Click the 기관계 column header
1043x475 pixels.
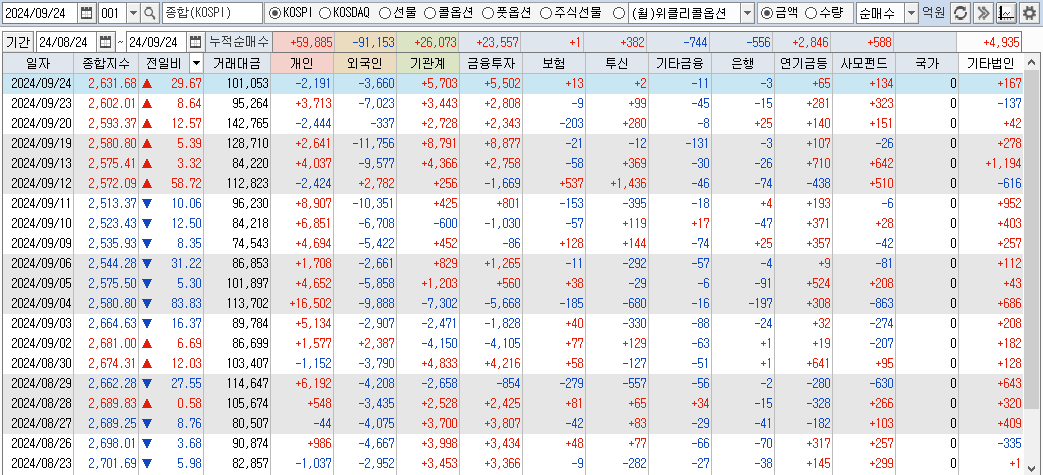pyautogui.click(x=428, y=64)
